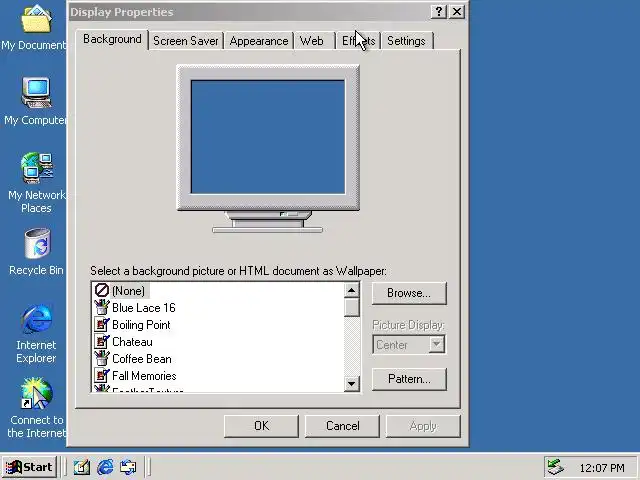This screenshot has width=640, height=480.
Task: Launch Internet Explorer from quick launch bar
Action: [x=105, y=467]
